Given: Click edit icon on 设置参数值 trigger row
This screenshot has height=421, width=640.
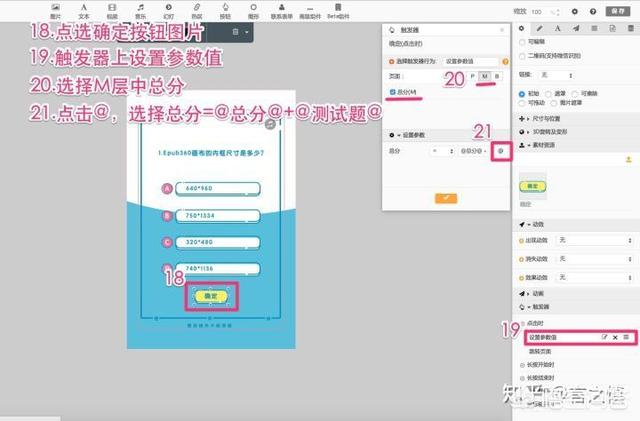Looking at the screenshot, I should tap(604, 338).
